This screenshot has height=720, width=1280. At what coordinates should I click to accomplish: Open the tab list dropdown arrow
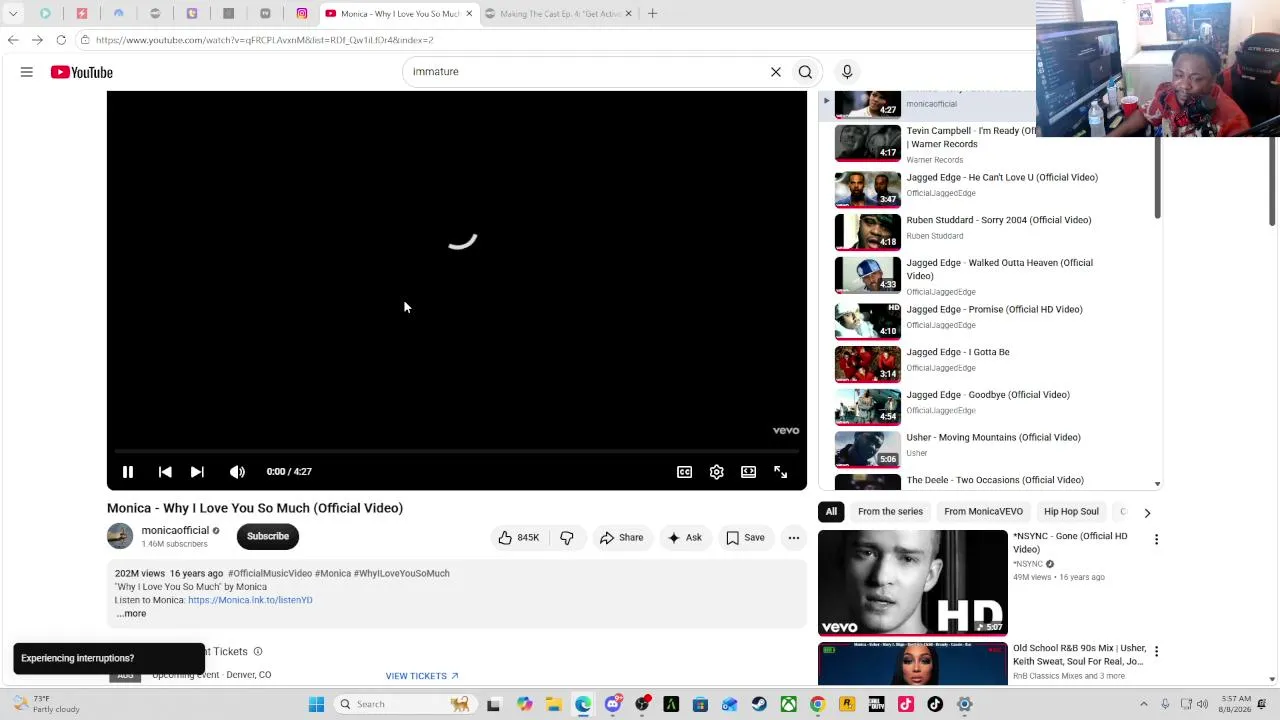pos(13,14)
